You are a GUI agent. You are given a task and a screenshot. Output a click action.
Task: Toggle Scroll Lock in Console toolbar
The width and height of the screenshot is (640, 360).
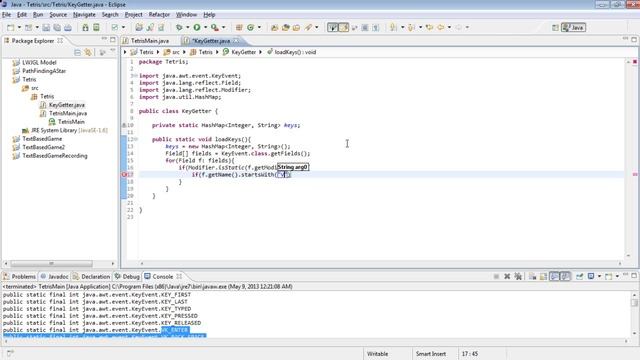pos(543,276)
